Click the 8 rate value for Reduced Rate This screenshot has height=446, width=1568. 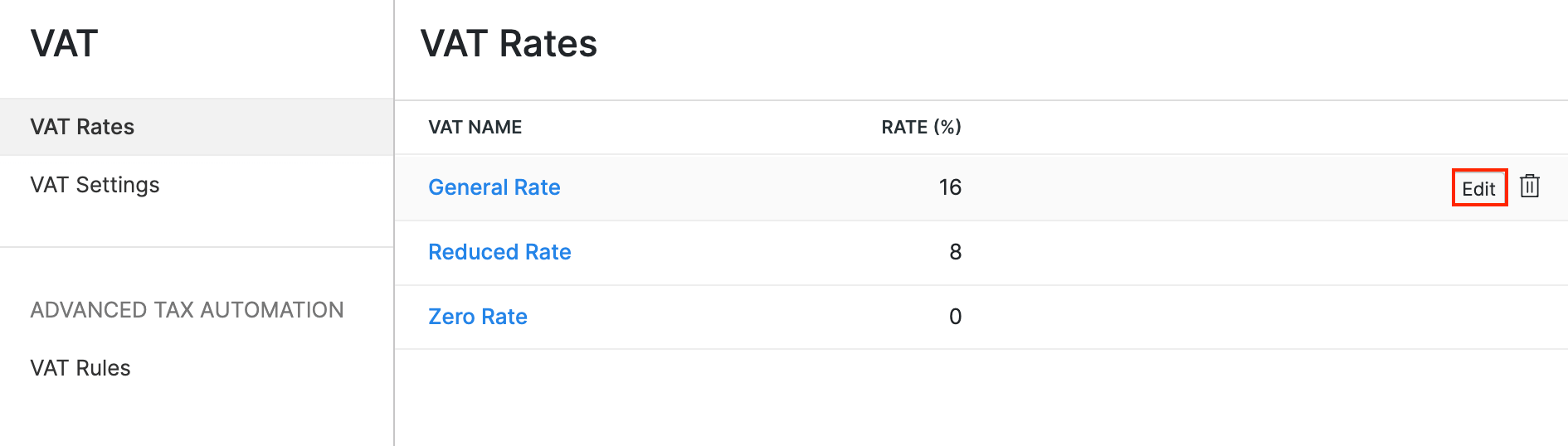[x=955, y=252]
